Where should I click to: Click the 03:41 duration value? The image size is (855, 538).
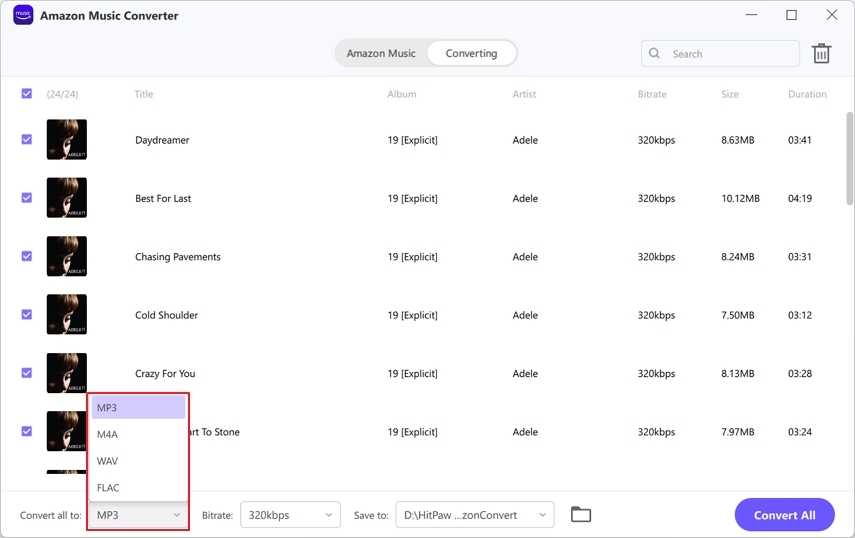point(800,140)
